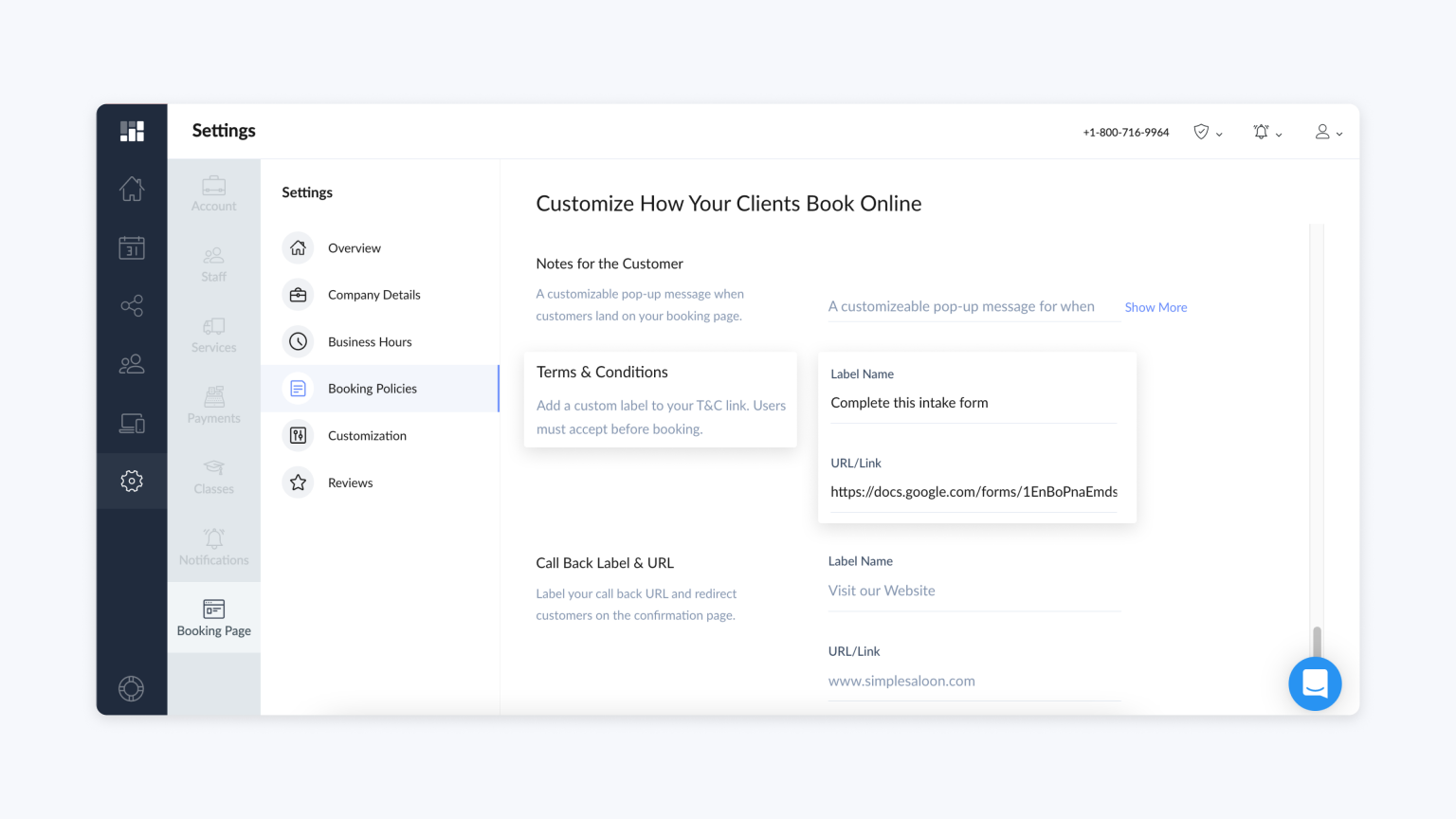This screenshot has height=819, width=1456.
Task: Open the shield dropdown in the top bar
Action: pos(1207,132)
